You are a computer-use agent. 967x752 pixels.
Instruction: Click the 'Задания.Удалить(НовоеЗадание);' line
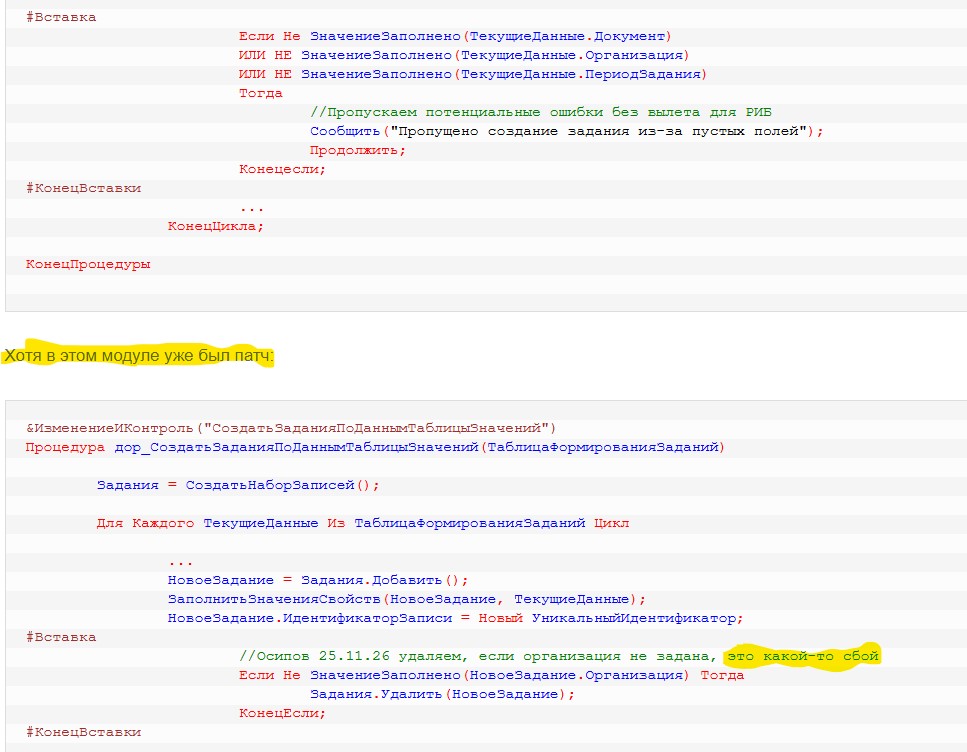tap(442, 695)
